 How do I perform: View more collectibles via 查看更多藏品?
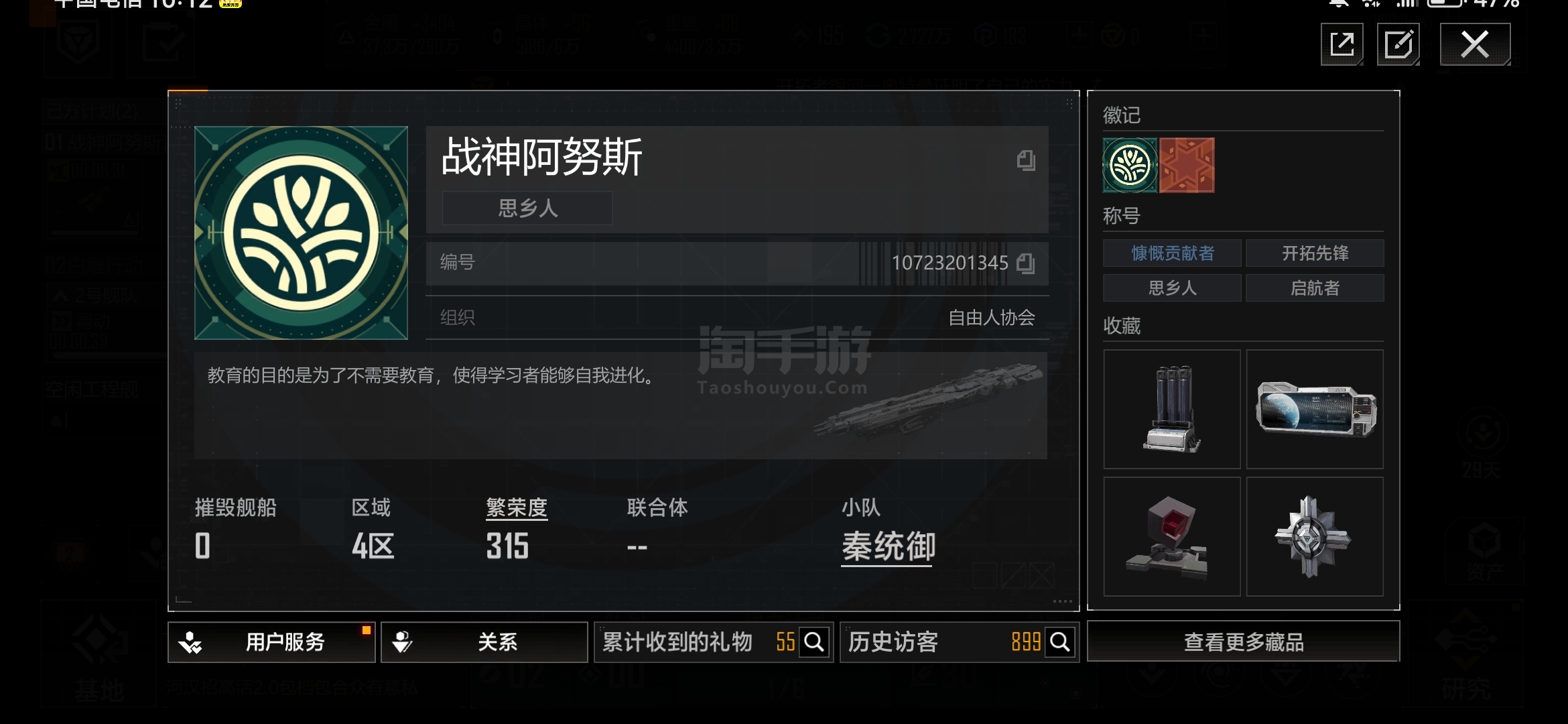pyautogui.click(x=1244, y=642)
